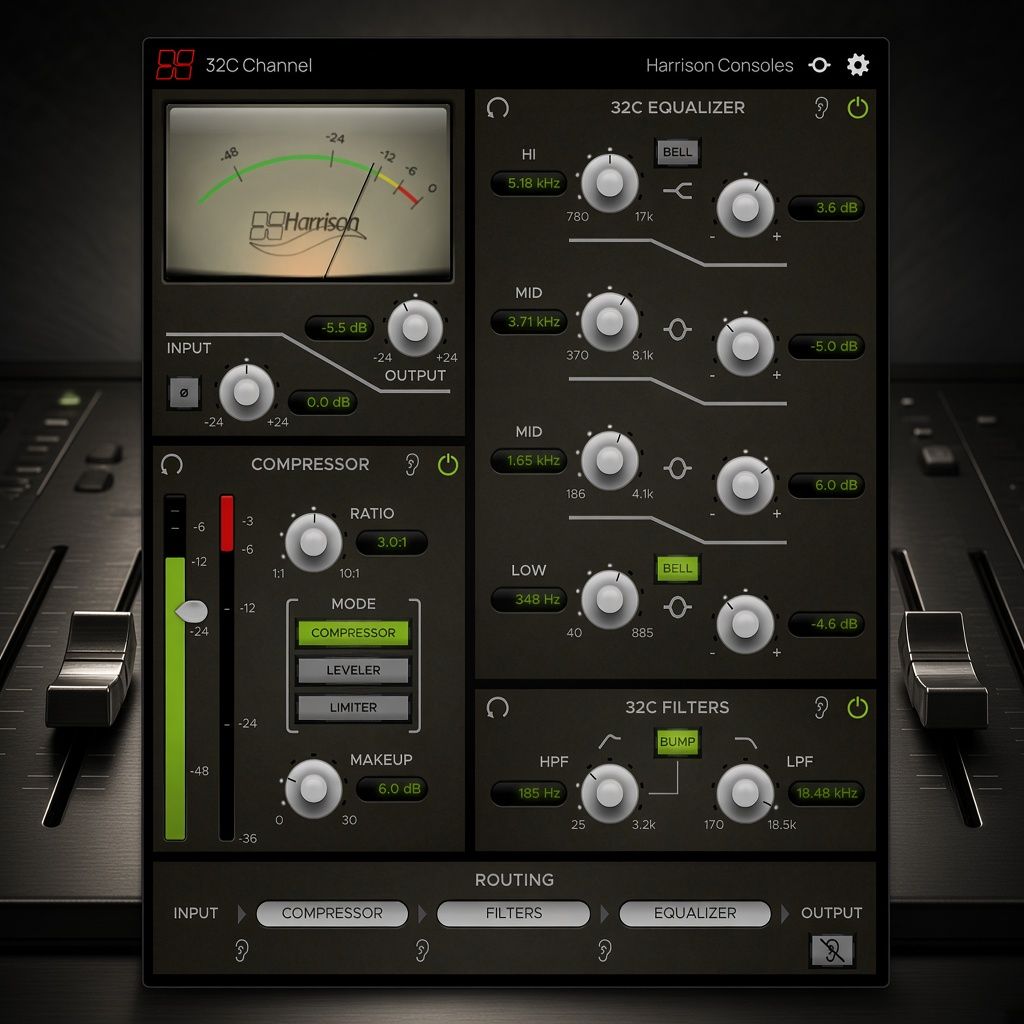Click the Harrison VU meter display
This screenshot has height=1024, width=1024.
click(x=308, y=193)
